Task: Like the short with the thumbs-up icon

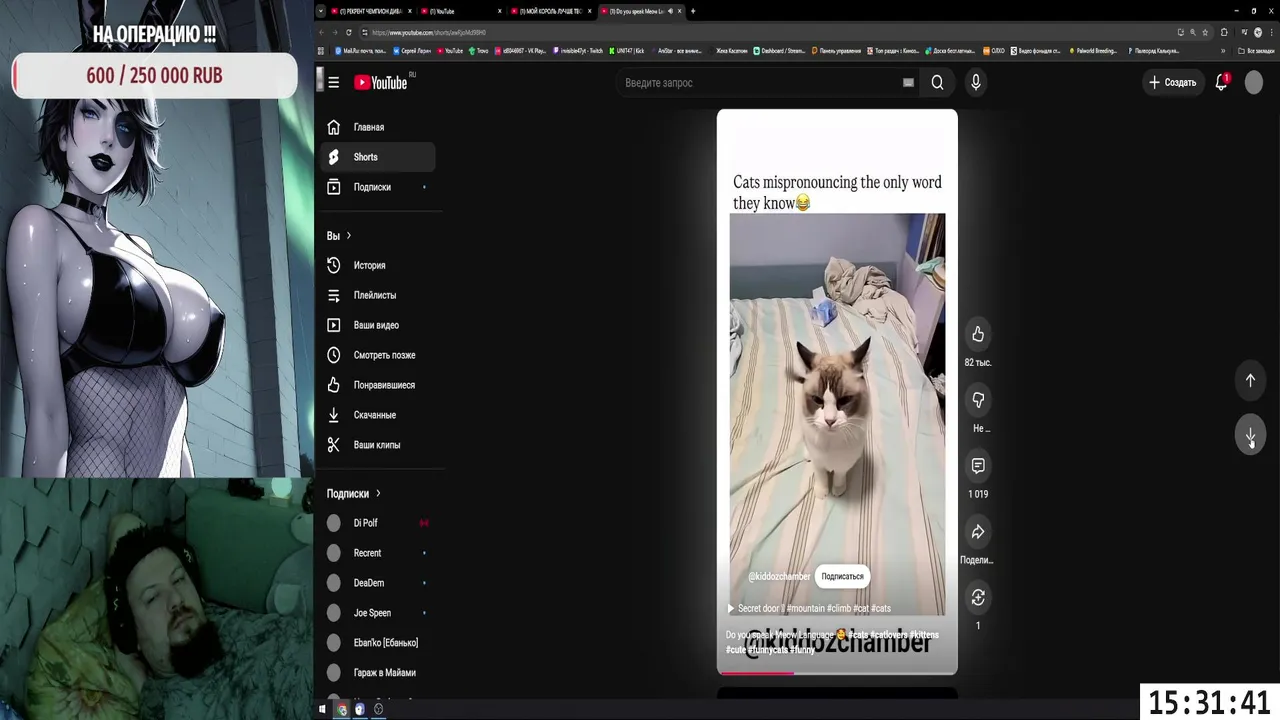Action: (x=978, y=334)
